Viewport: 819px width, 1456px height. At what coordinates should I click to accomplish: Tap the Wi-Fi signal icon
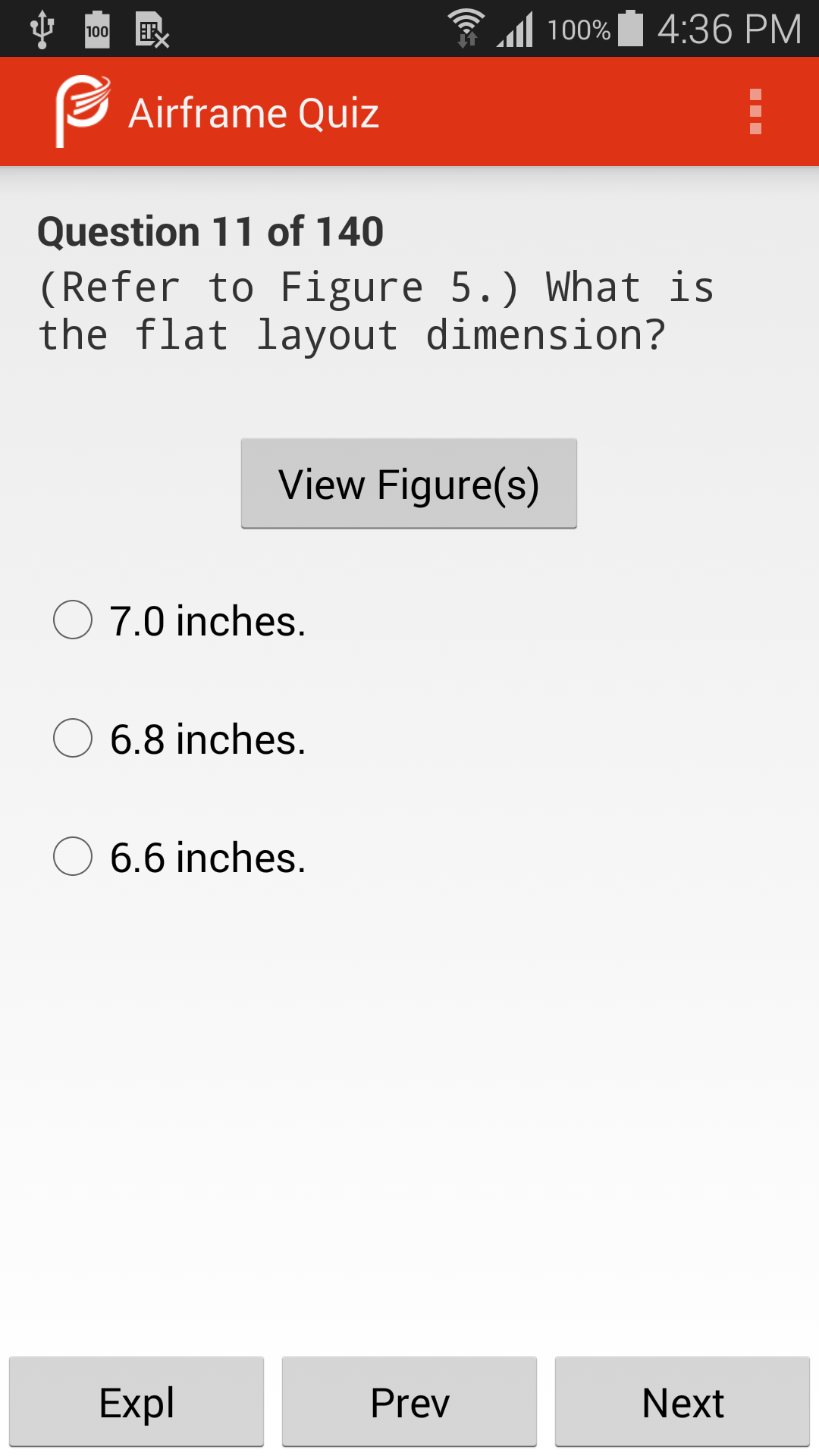tap(466, 29)
